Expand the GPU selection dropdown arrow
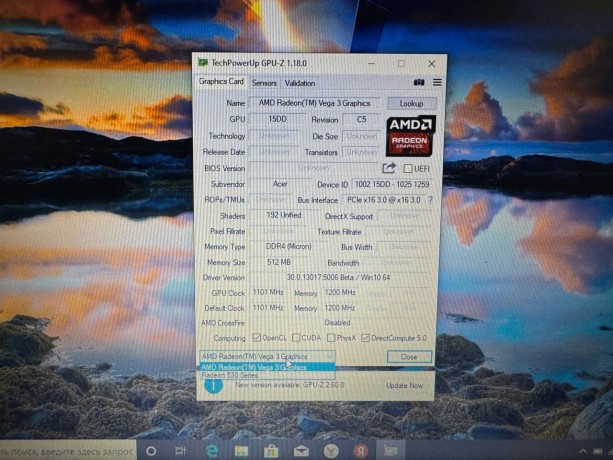Image resolution: width=613 pixels, height=460 pixels. [330, 356]
